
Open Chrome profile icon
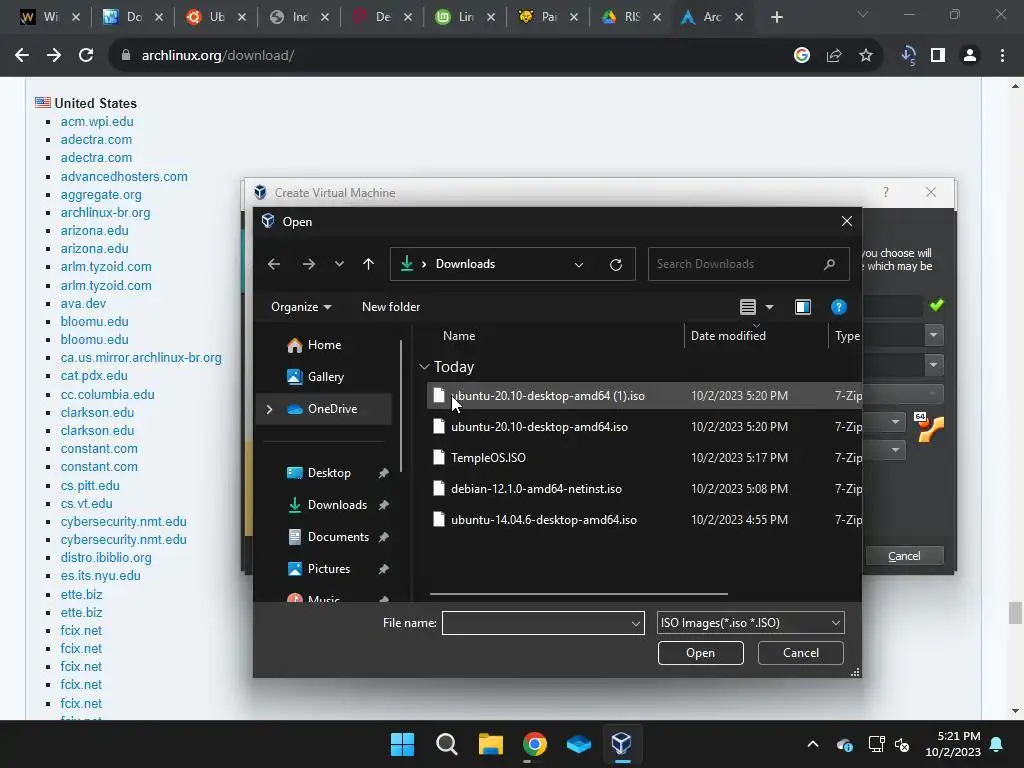click(x=970, y=56)
